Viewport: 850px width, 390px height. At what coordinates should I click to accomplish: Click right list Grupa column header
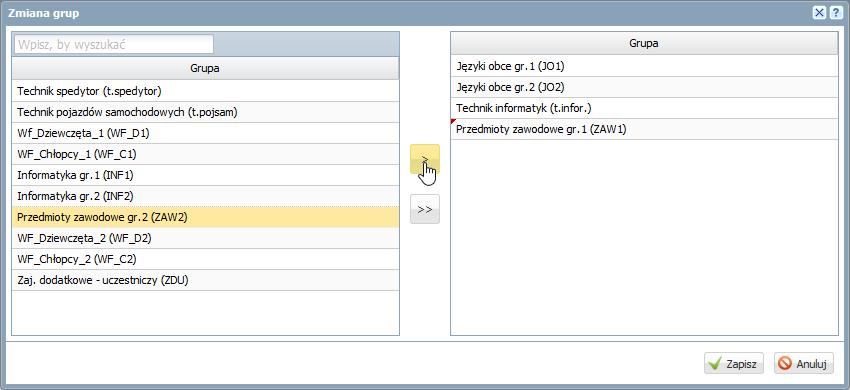click(644, 43)
